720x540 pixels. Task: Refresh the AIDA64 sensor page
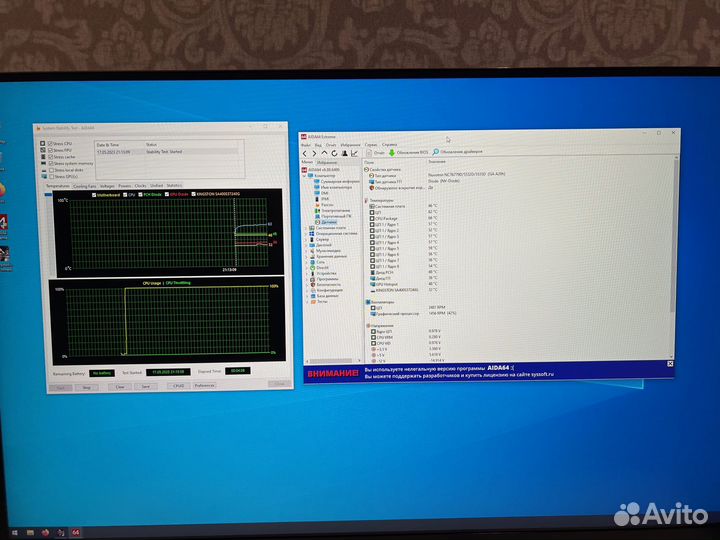[x=334, y=153]
